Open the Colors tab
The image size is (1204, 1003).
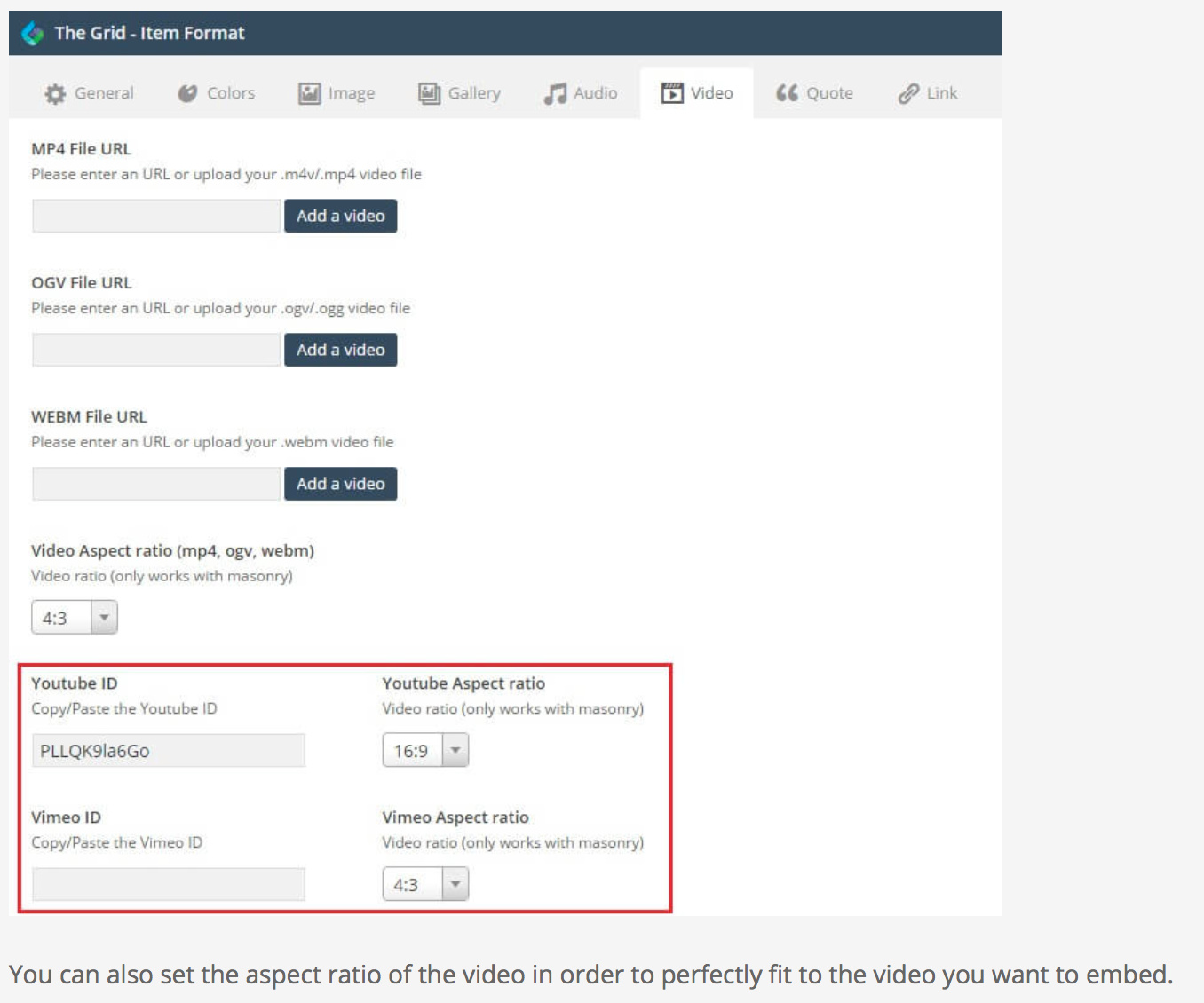217,93
